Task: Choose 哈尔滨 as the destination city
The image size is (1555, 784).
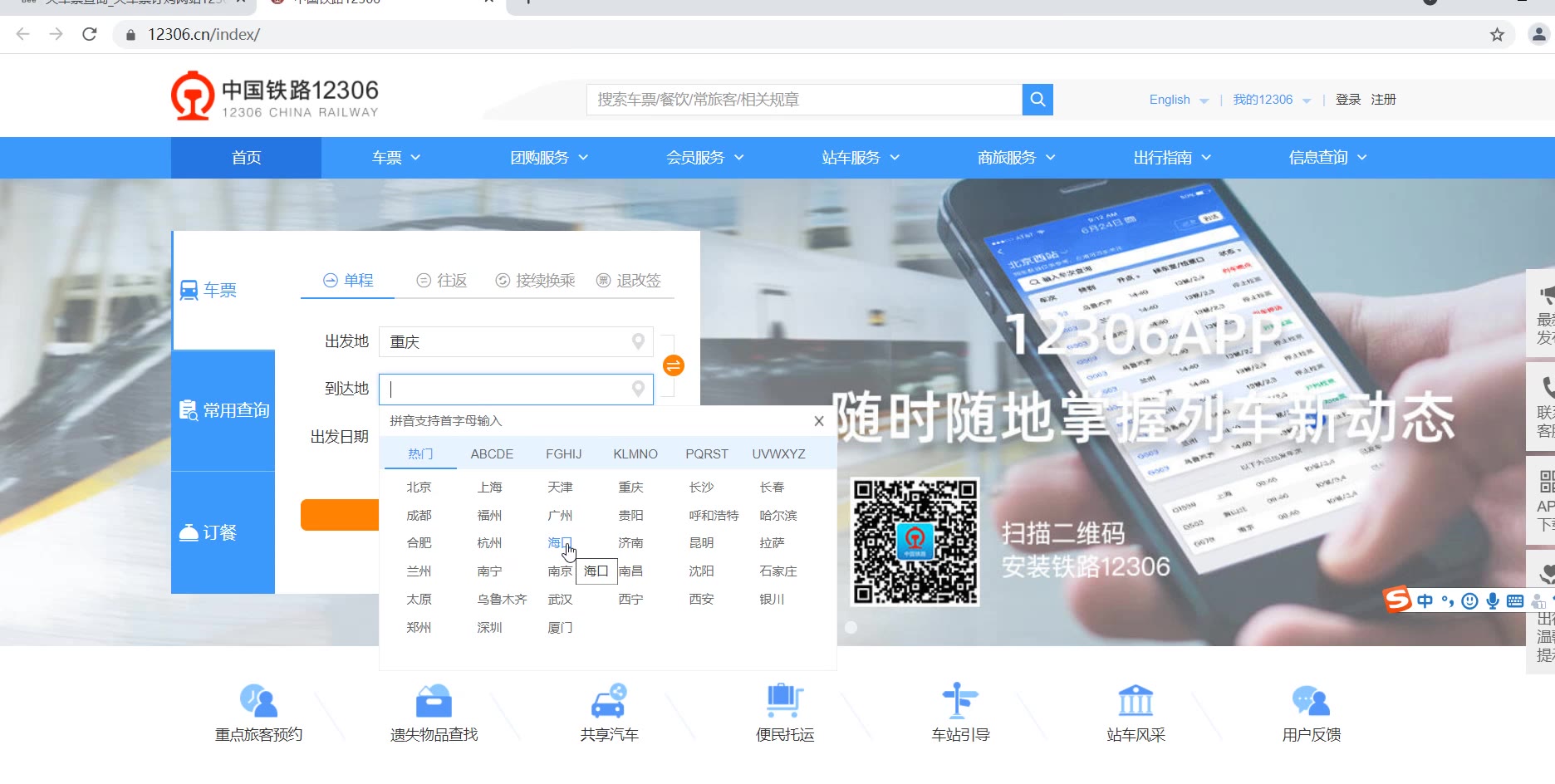Action: (777, 516)
